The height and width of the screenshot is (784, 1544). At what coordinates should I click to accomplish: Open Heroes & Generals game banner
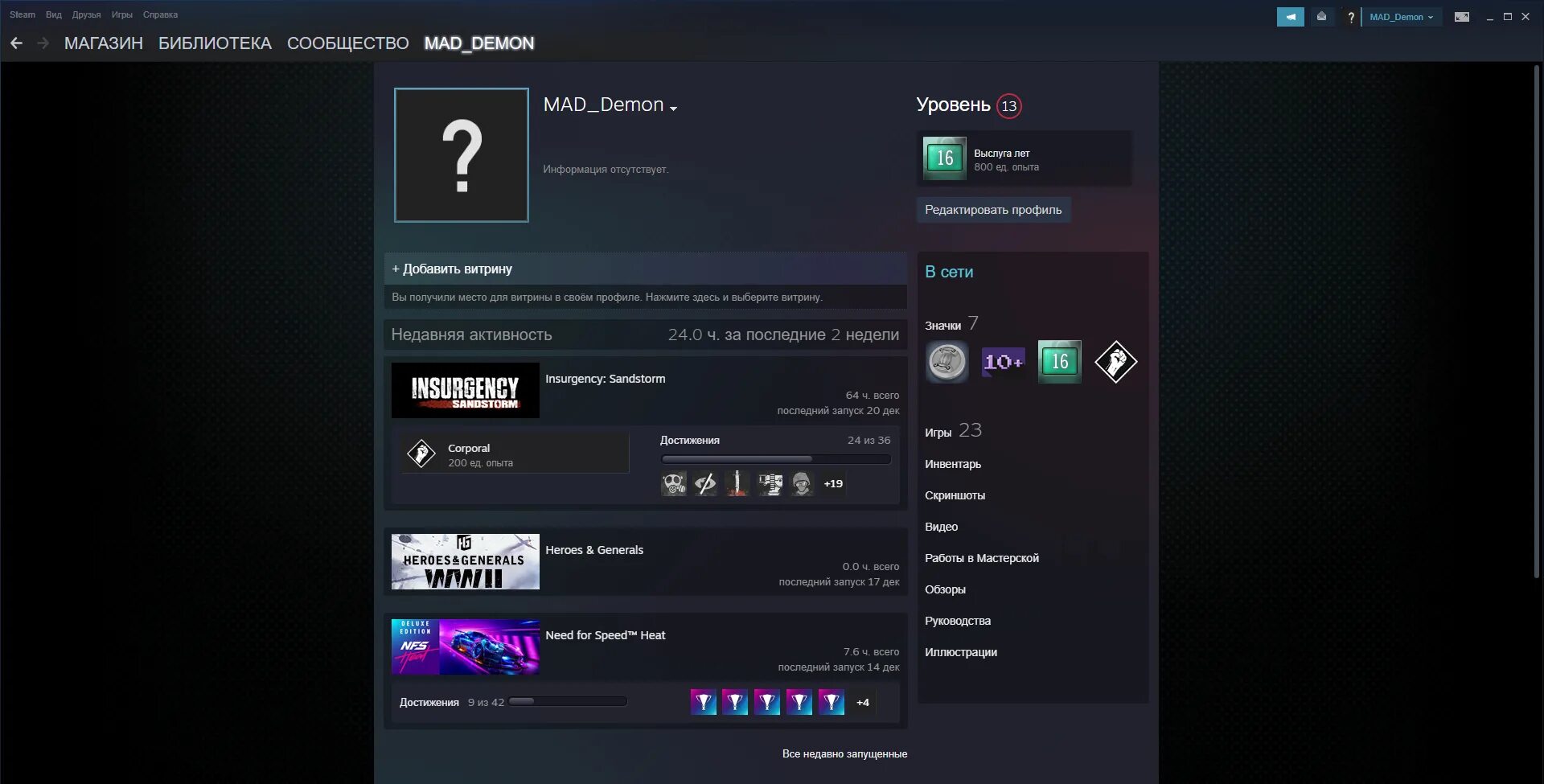(x=466, y=561)
